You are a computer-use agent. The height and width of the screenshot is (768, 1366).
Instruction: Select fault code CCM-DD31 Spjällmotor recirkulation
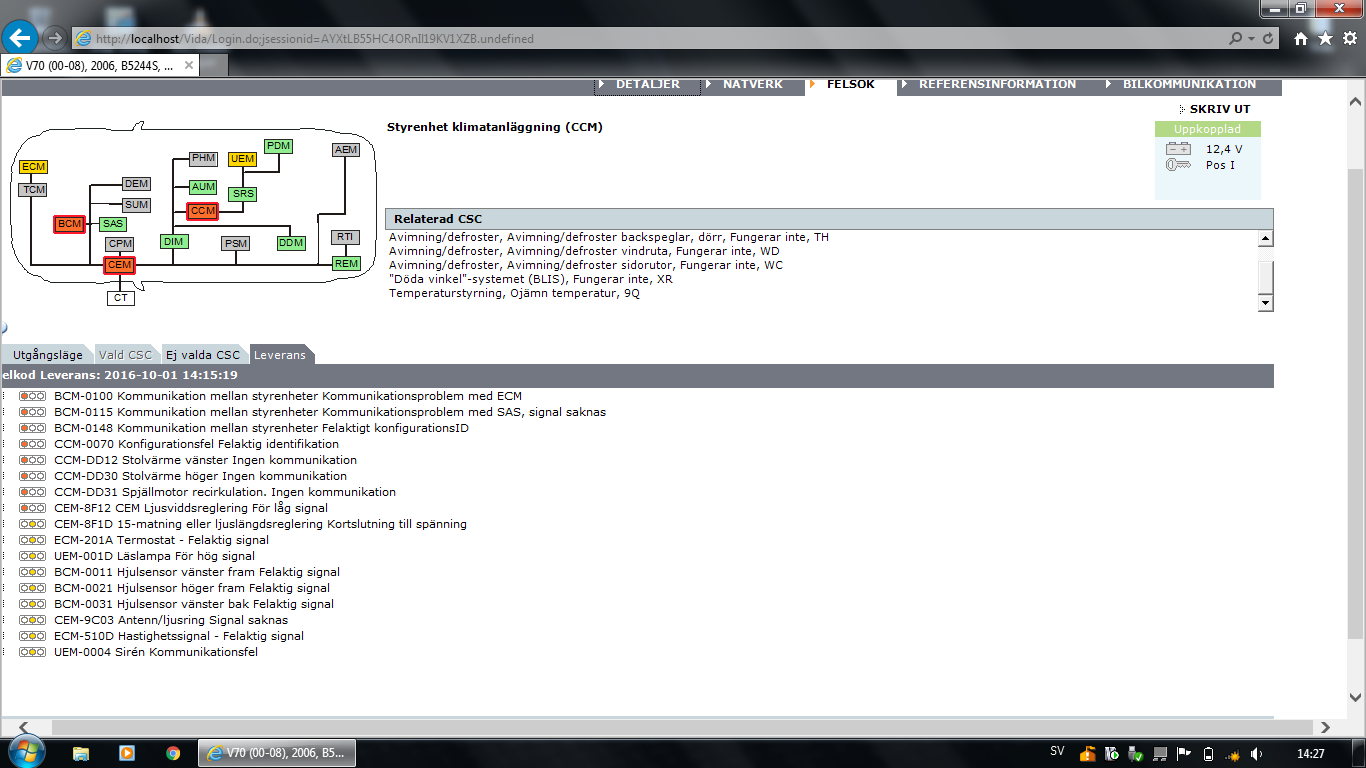pyautogui.click(x=225, y=492)
